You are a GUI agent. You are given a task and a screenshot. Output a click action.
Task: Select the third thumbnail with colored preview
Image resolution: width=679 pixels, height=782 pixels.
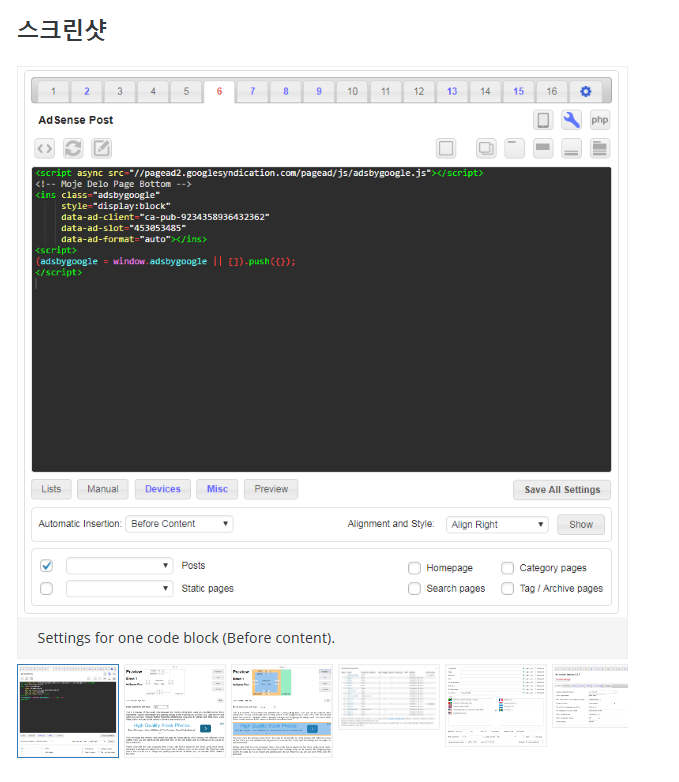(282, 711)
